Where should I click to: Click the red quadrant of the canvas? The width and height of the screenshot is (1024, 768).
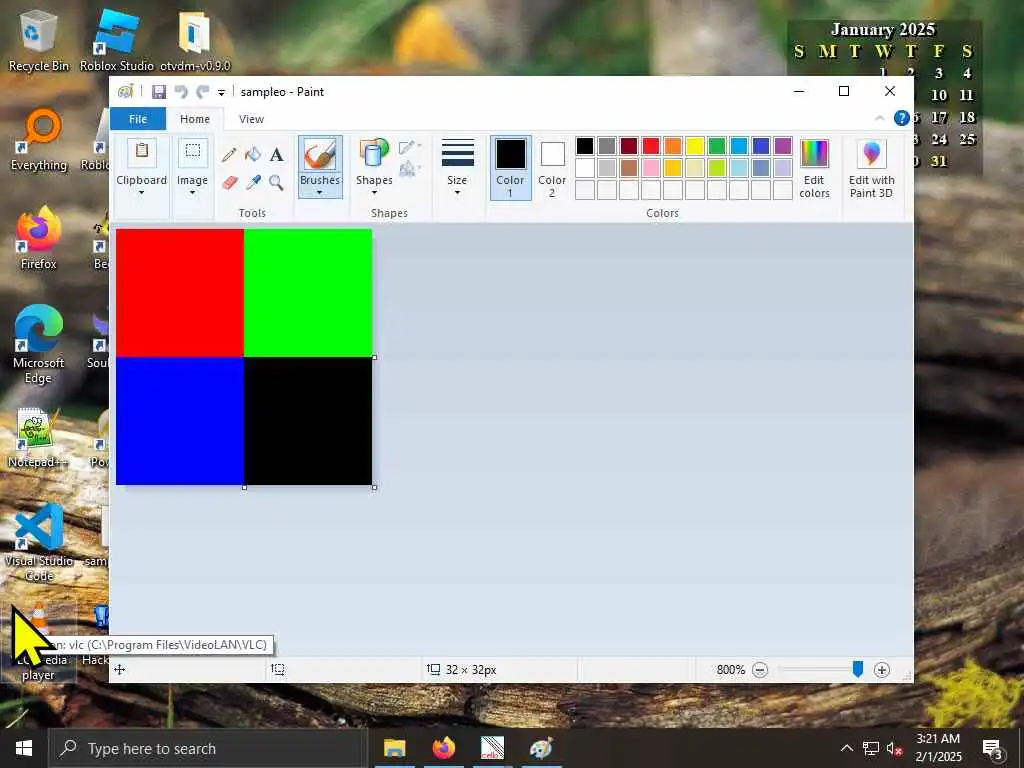tap(180, 293)
